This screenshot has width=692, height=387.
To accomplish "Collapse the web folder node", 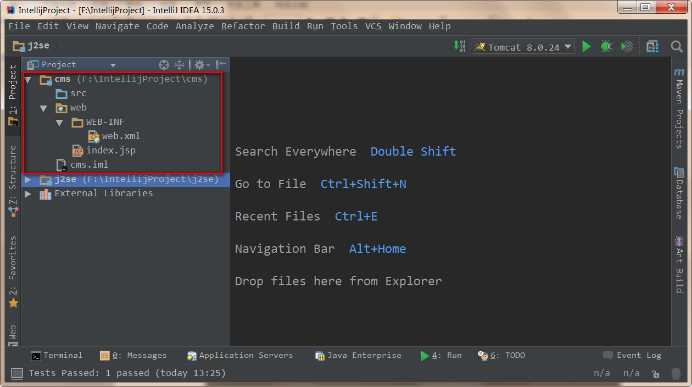I will coord(44,108).
